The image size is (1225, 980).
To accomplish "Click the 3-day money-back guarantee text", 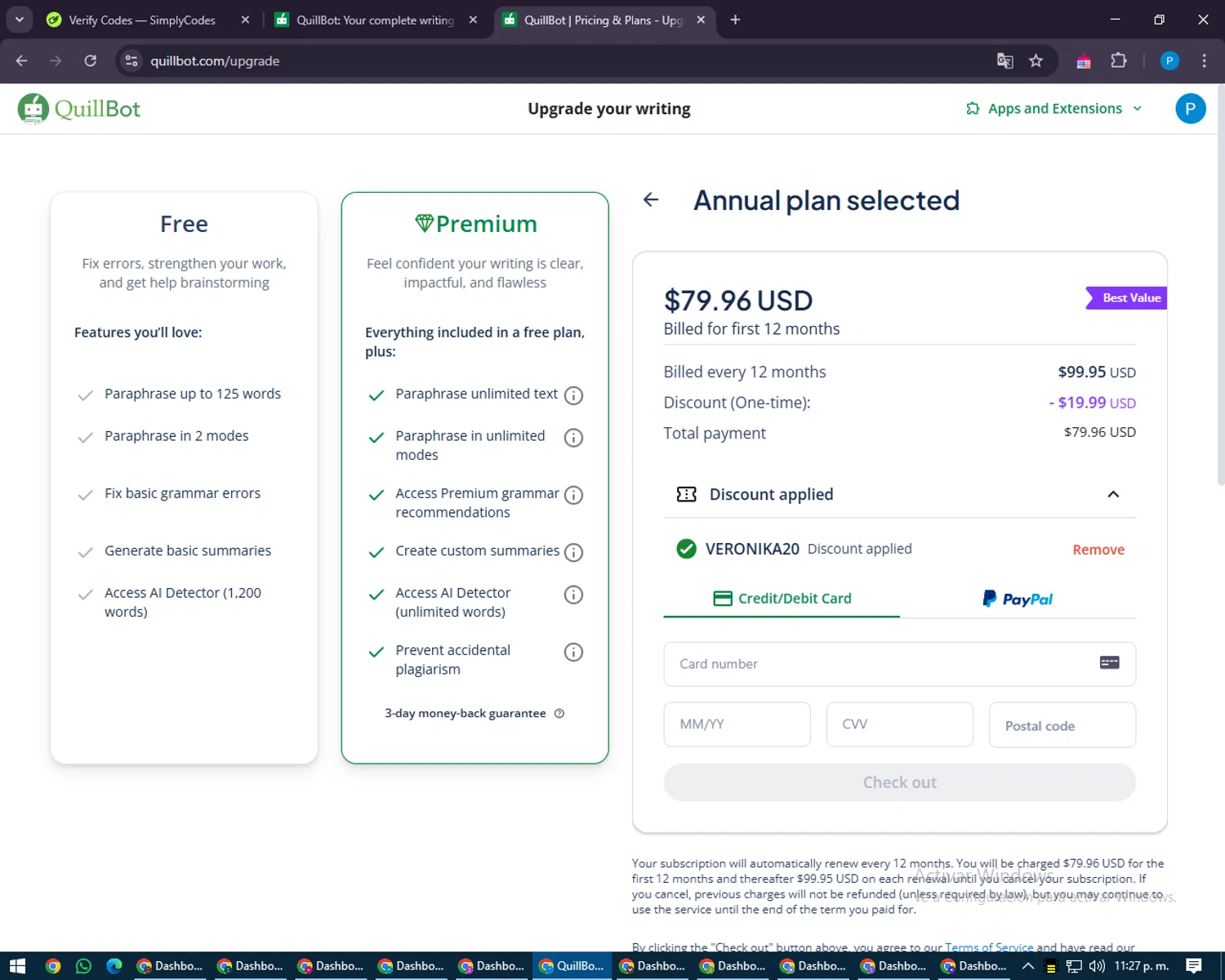I will tap(465, 713).
